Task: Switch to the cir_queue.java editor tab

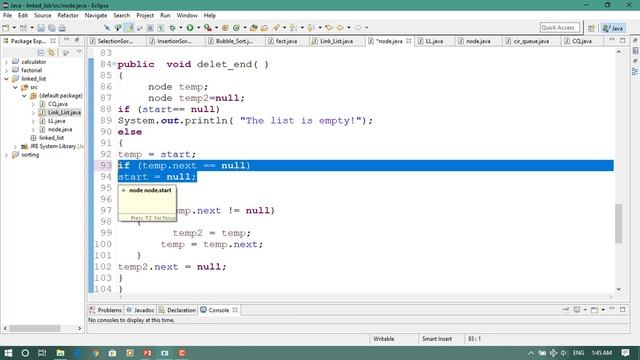Action: (531, 41)
